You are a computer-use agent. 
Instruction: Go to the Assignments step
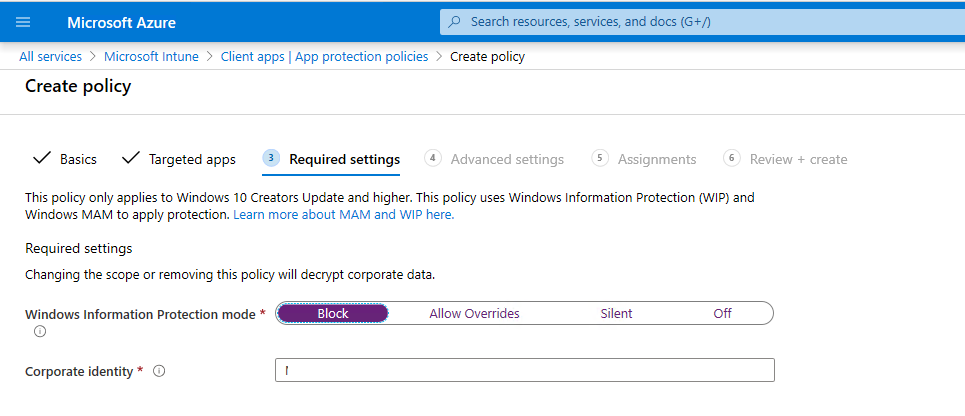point(656,159)
